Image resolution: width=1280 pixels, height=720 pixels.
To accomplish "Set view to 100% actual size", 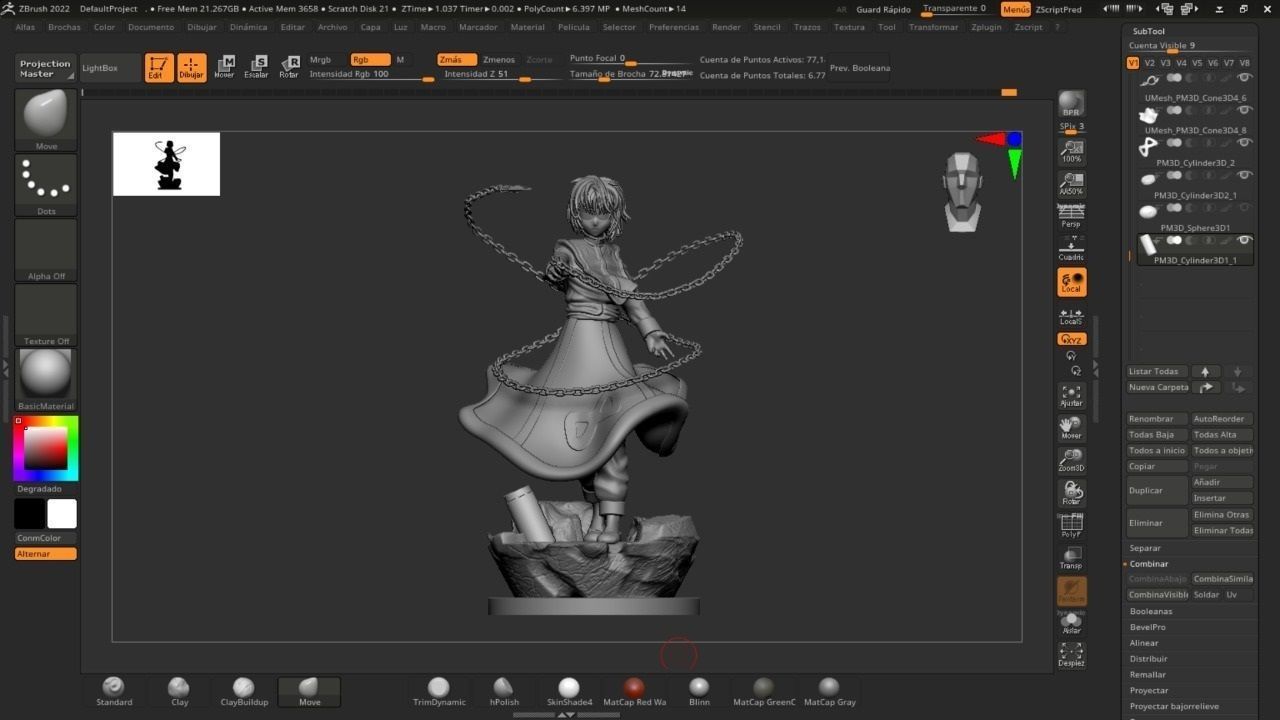I will (x=1071, y=152).
